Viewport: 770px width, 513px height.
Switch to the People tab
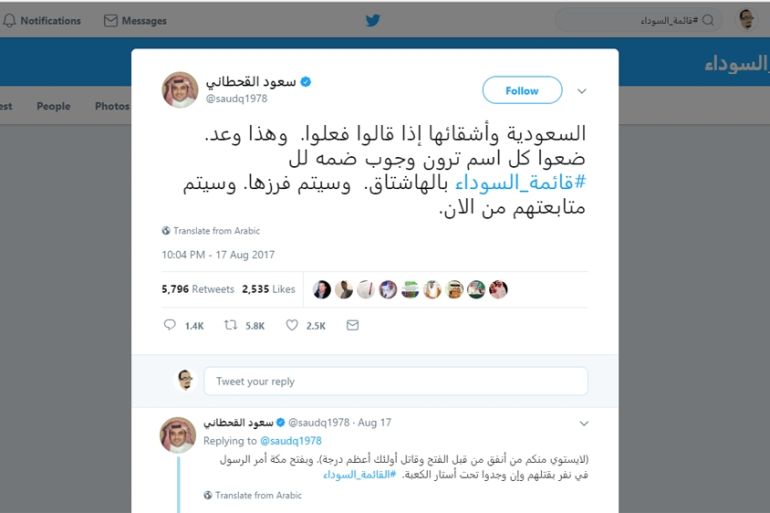coord(54,106)
